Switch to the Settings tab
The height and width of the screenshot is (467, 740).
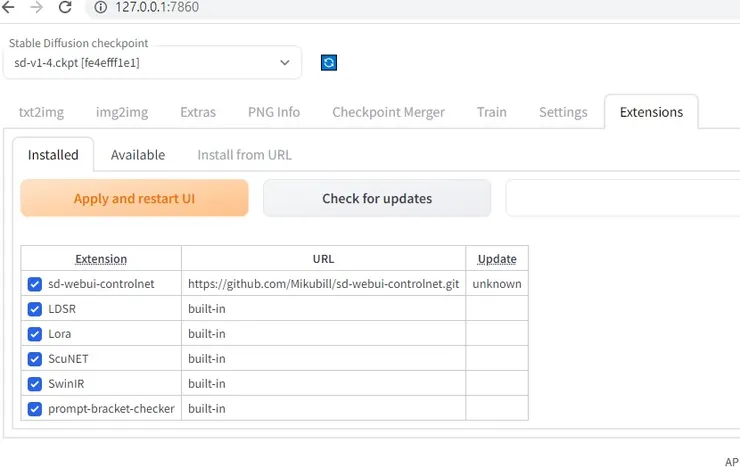[563, 112]
